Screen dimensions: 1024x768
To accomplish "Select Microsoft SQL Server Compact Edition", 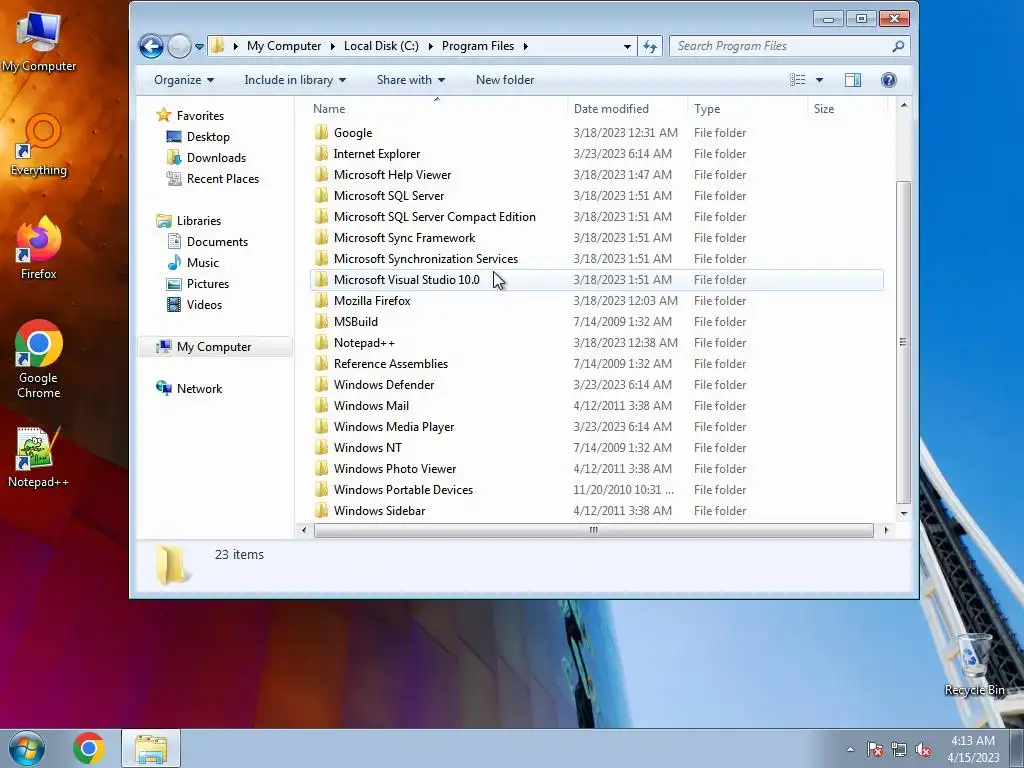I will click(x=434, y=217).
